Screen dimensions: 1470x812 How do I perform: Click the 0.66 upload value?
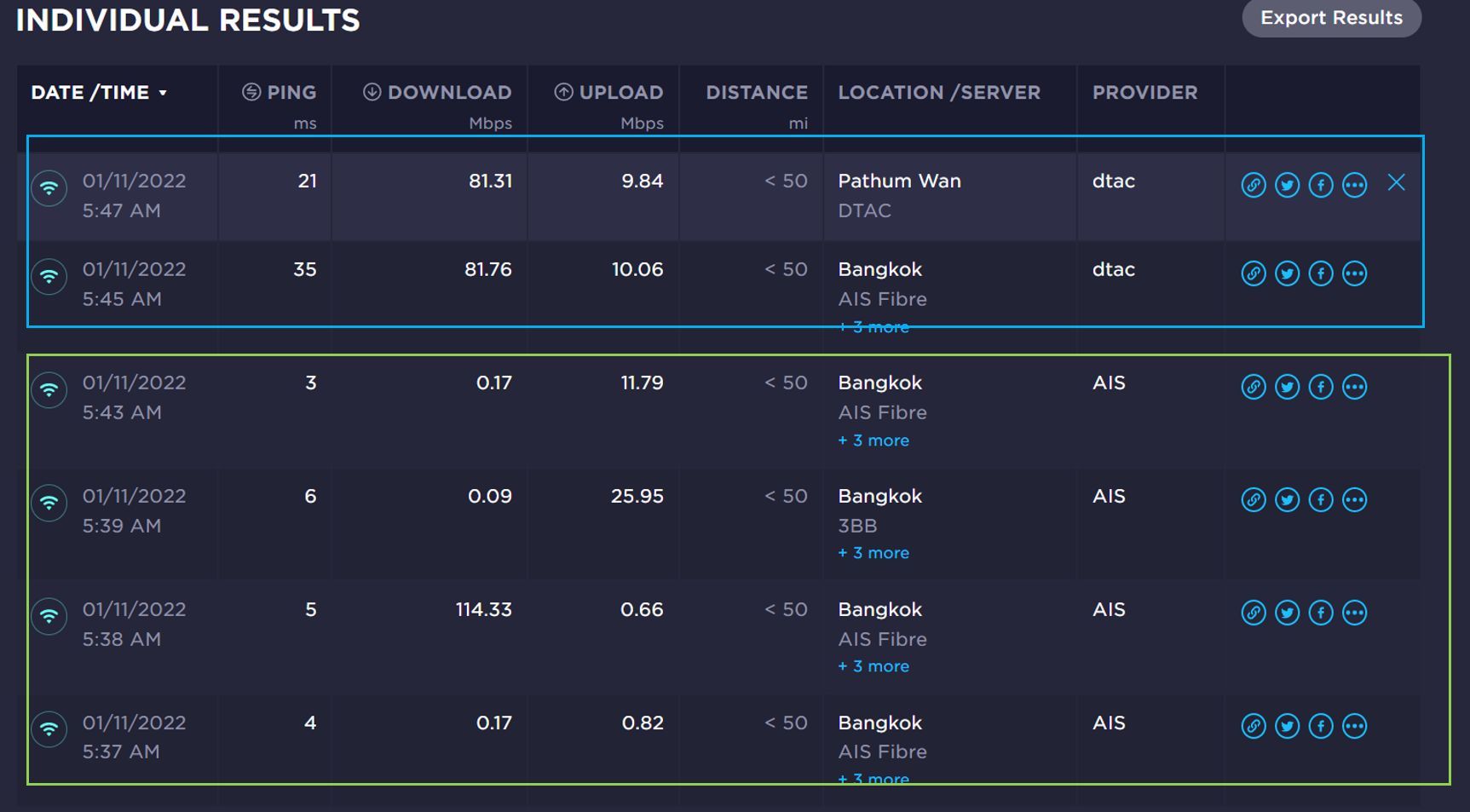coord(642,609)
